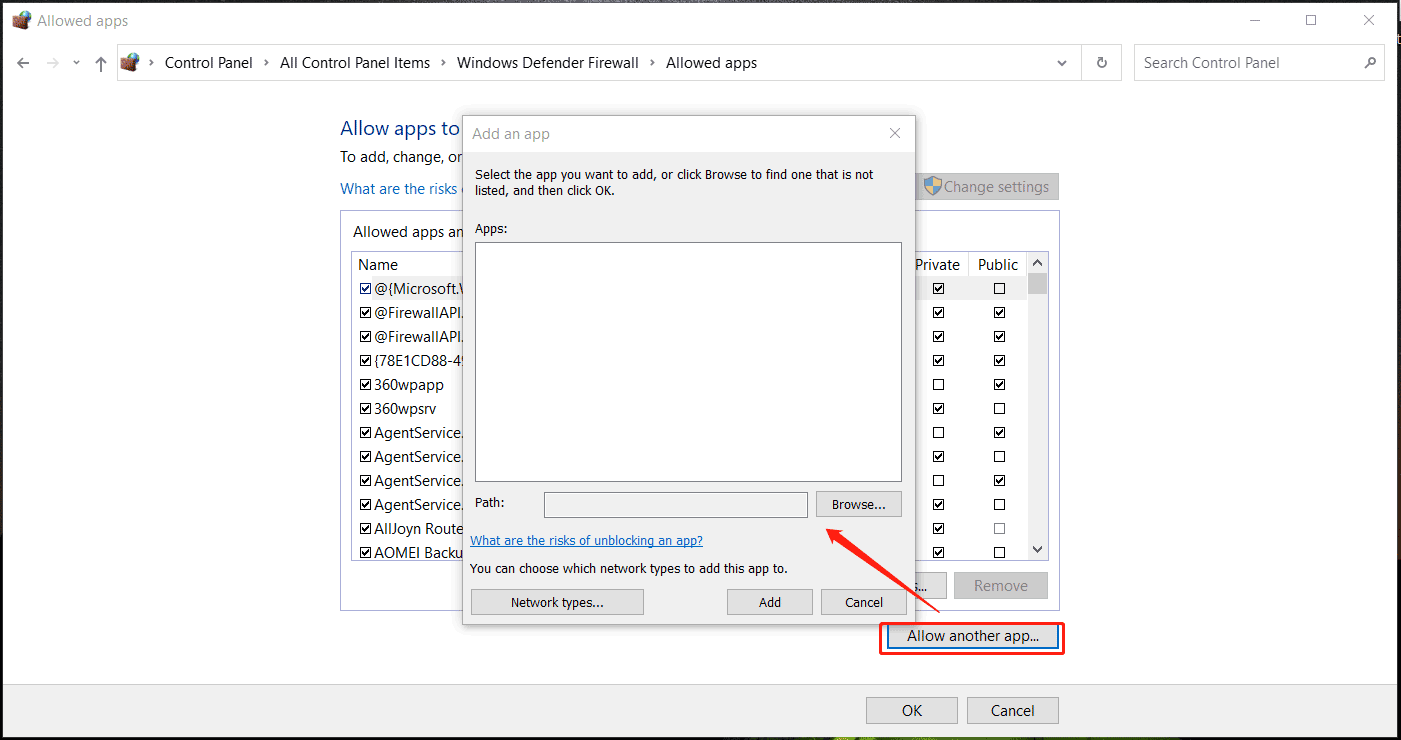Open the recent pages dropdown beside navigation arrows
This screenshot has height=740, width=1401.
[x=76, y=62]
